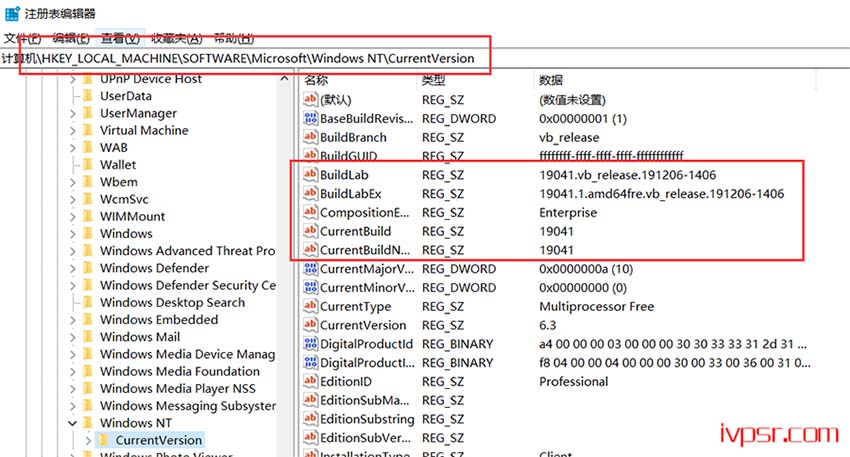Click the registry path address bar
The height and width of the screenshot is (457, 850).
425,59
